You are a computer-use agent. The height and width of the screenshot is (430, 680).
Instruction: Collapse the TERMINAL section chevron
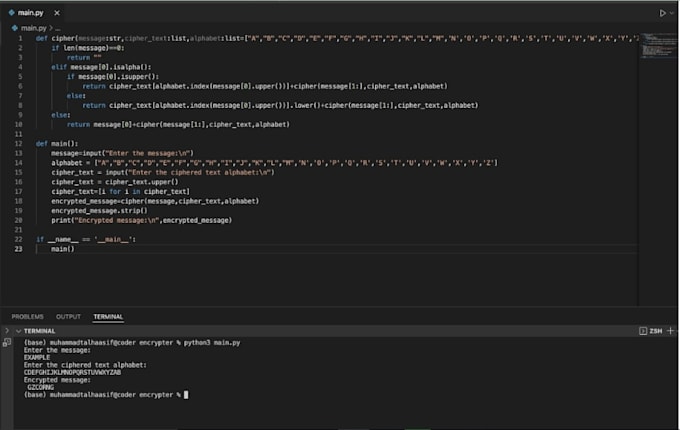pyautogui.click(x=8, y=330)
